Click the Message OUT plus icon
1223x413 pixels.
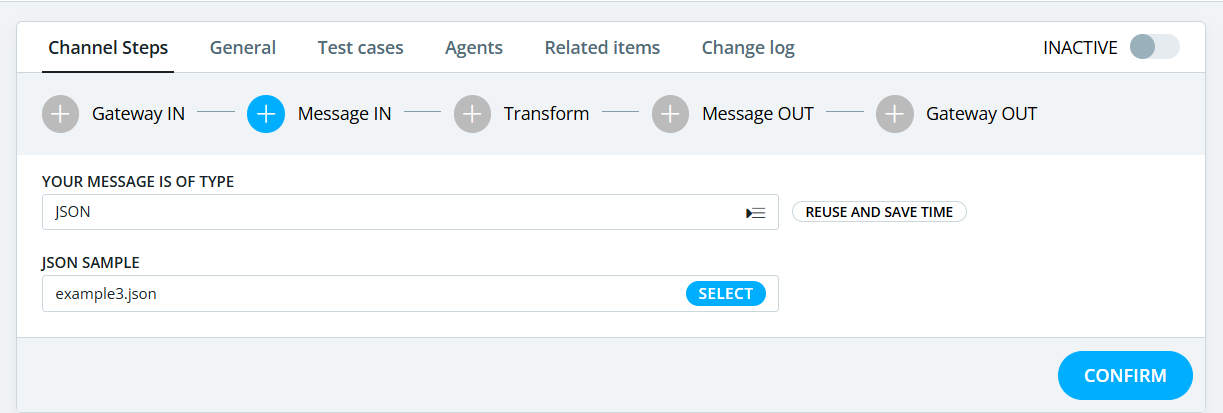(671, 114)
